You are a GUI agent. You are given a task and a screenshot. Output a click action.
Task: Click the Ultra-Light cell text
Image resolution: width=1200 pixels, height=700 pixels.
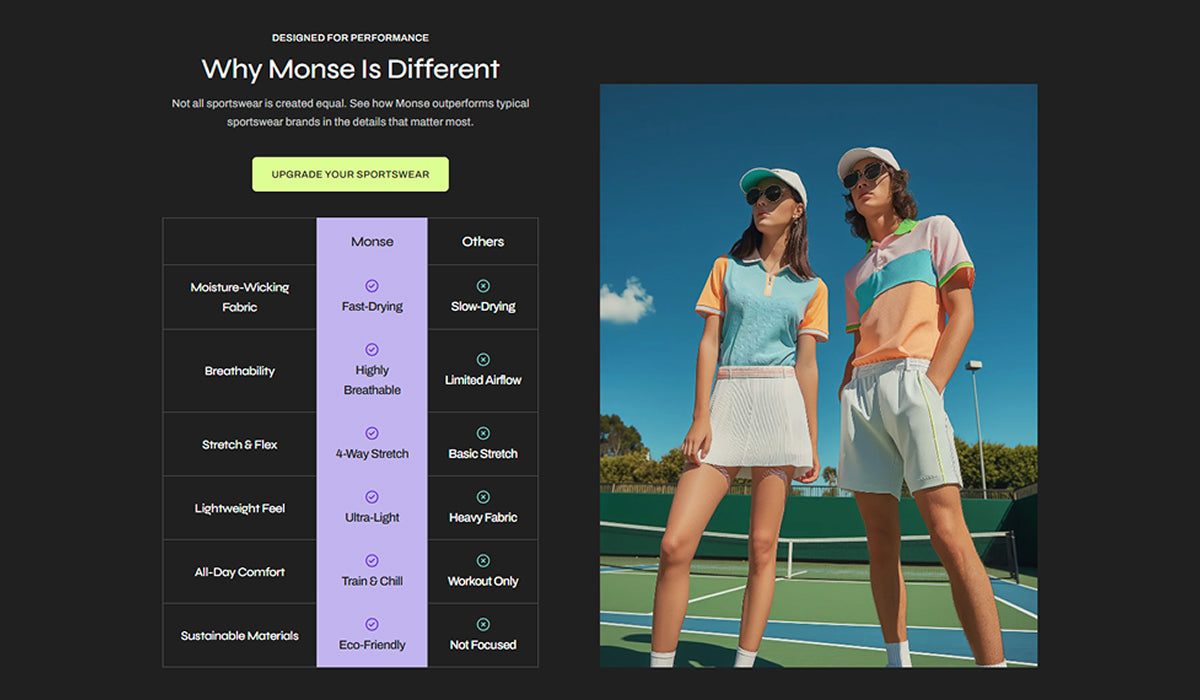click(372, 518)
